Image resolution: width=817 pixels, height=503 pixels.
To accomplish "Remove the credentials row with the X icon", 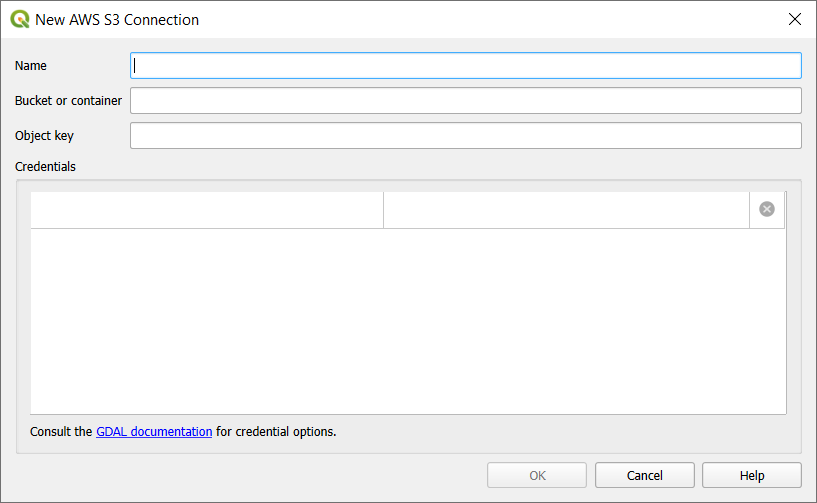I will 767,209.
